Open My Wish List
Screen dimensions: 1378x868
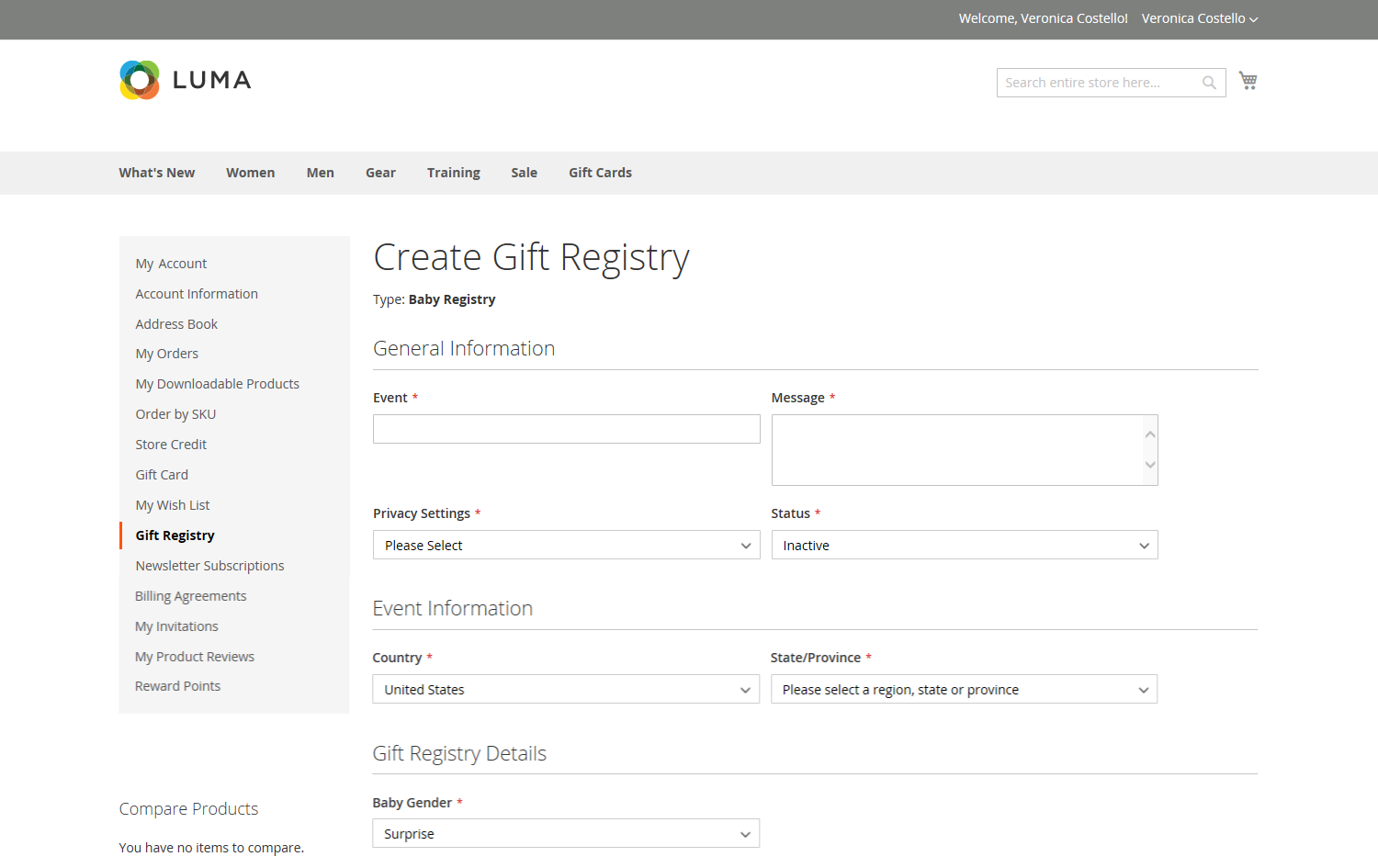(172, 504)
